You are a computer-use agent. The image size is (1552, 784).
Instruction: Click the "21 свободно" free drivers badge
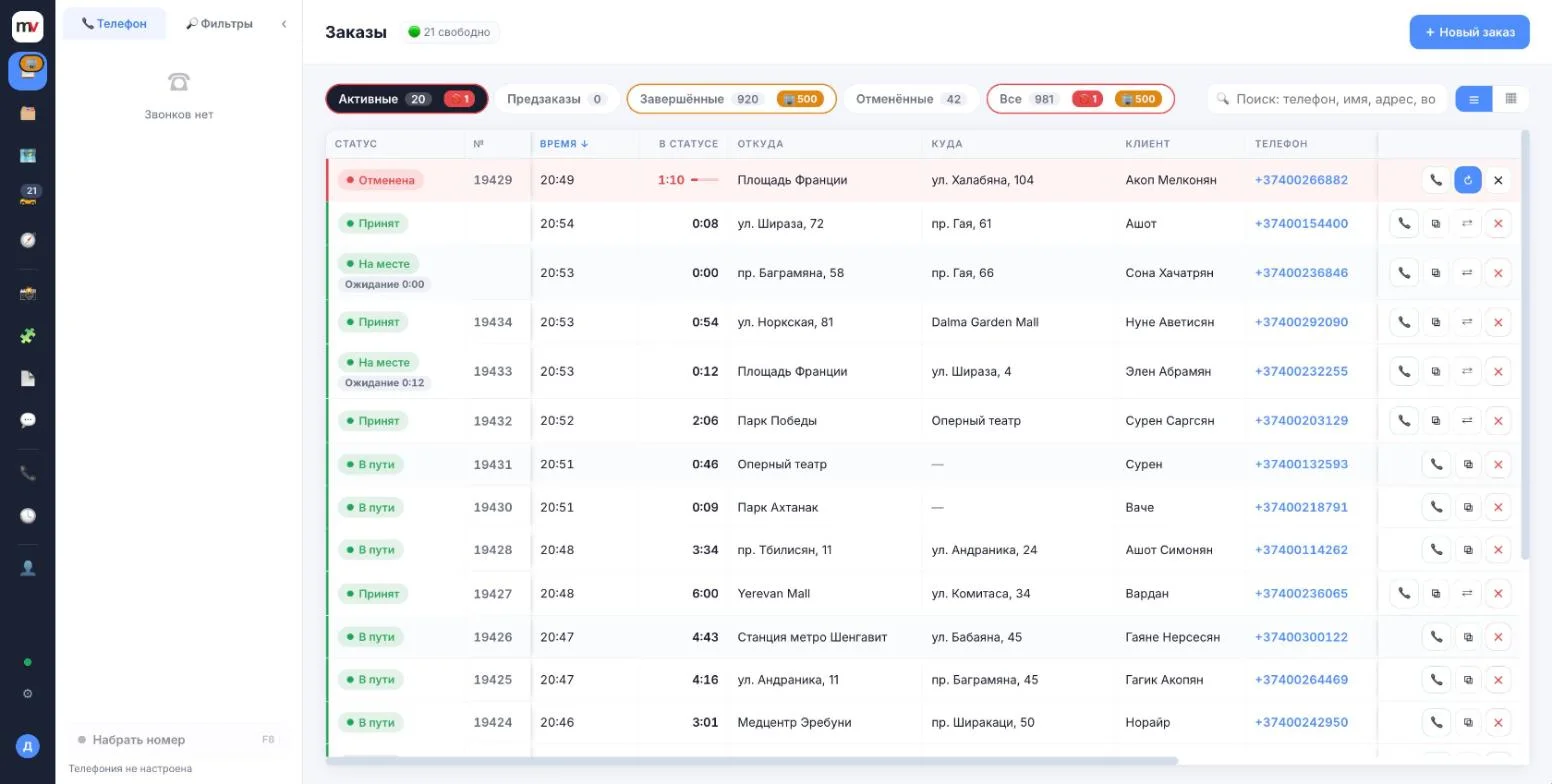tap(449, 32)
